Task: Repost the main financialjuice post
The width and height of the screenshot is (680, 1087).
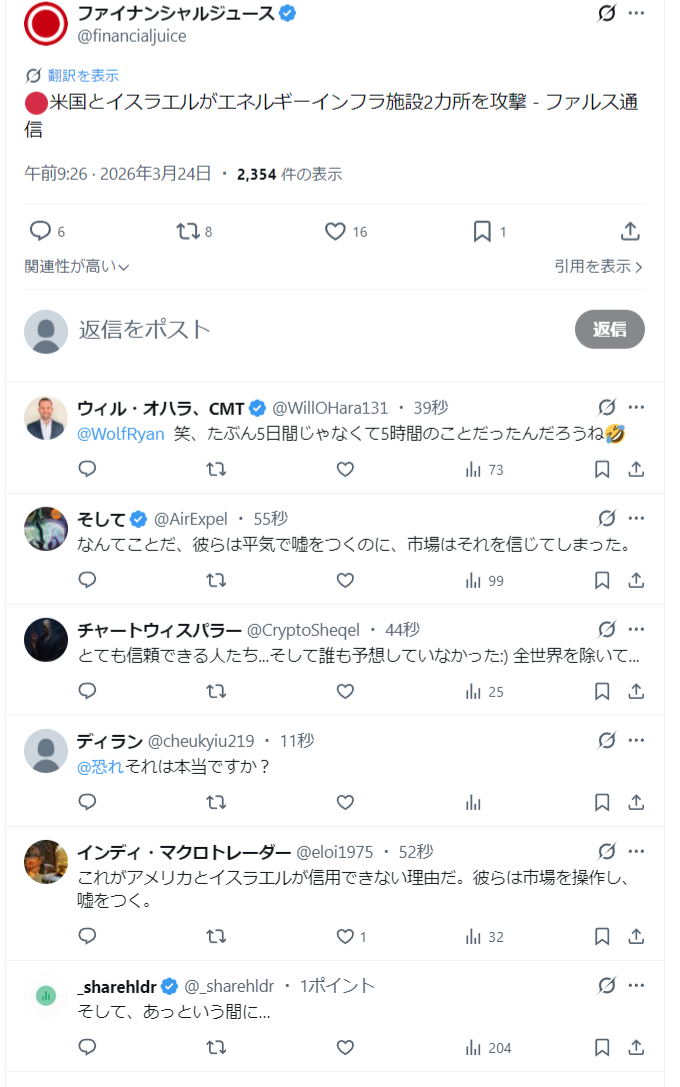Action: [x=187, y=231]
